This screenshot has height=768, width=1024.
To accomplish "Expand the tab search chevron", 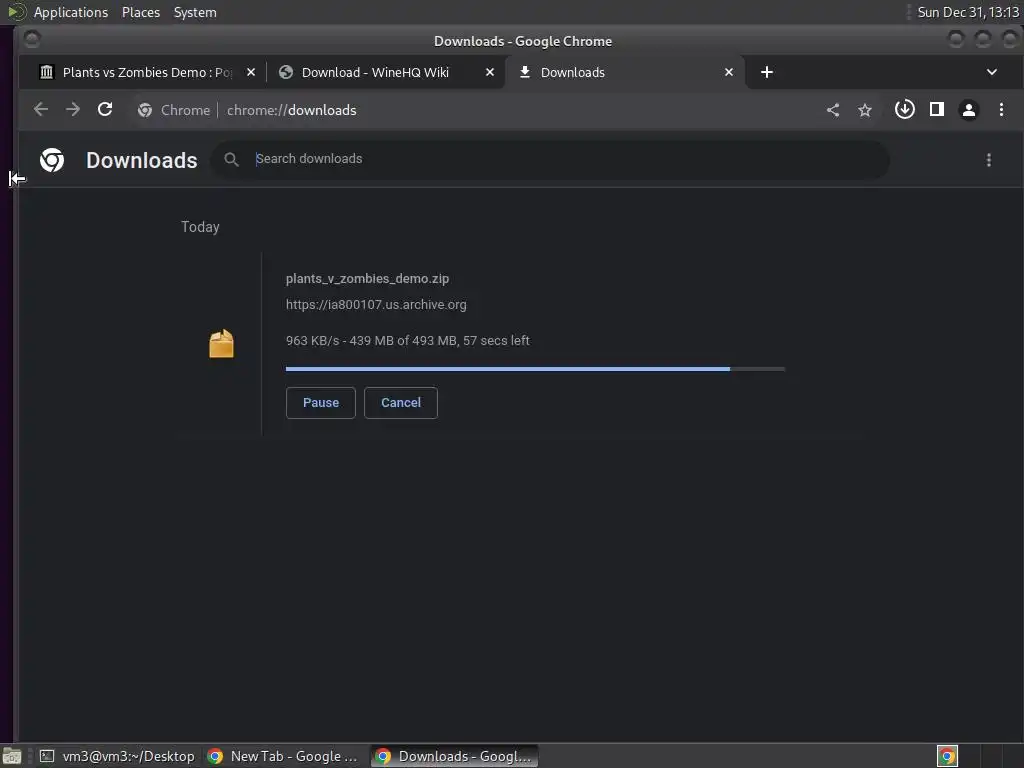I will pos(991,72).
